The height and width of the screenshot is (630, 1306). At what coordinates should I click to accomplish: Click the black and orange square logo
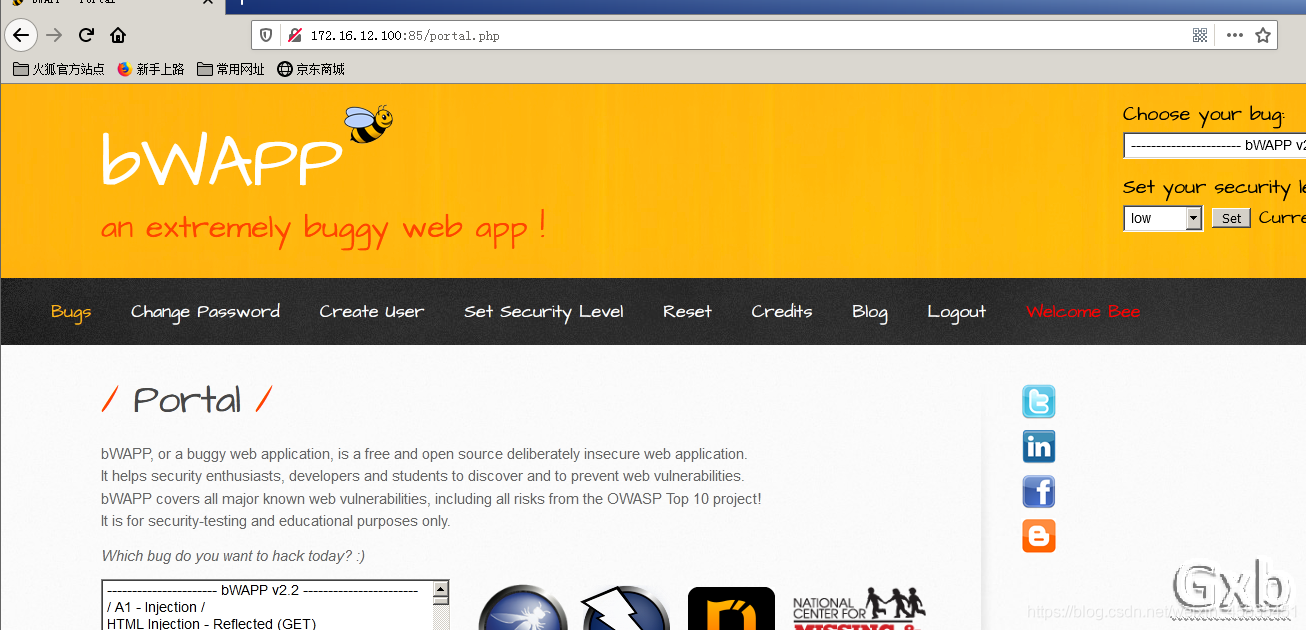click(731, 608)
